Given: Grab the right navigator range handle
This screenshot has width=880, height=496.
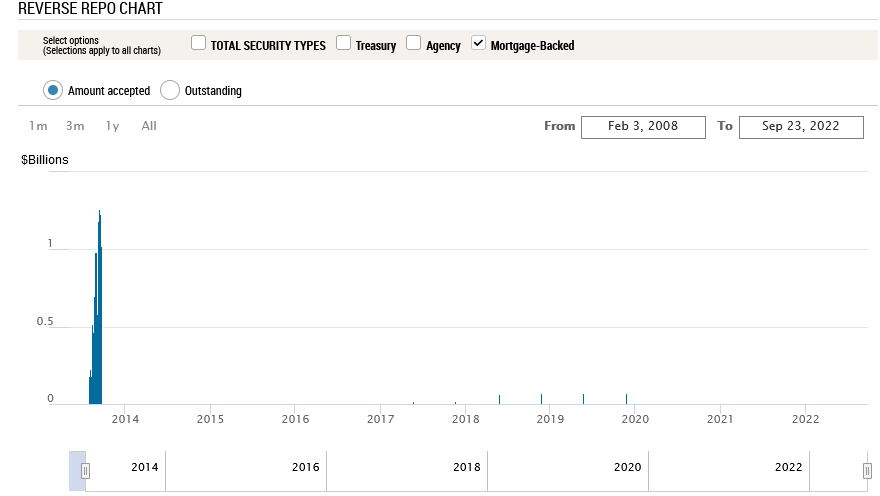Looking at the screenshot, I should (x=867, y=471).
